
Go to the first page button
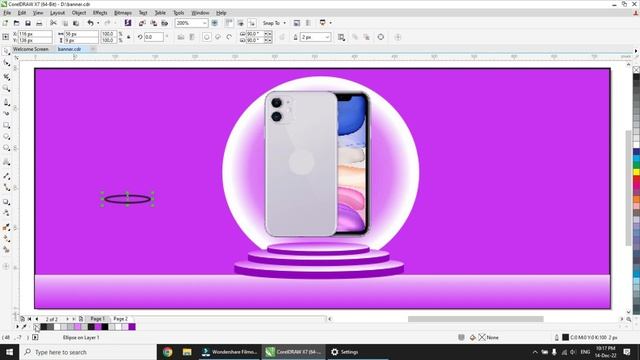29,319
